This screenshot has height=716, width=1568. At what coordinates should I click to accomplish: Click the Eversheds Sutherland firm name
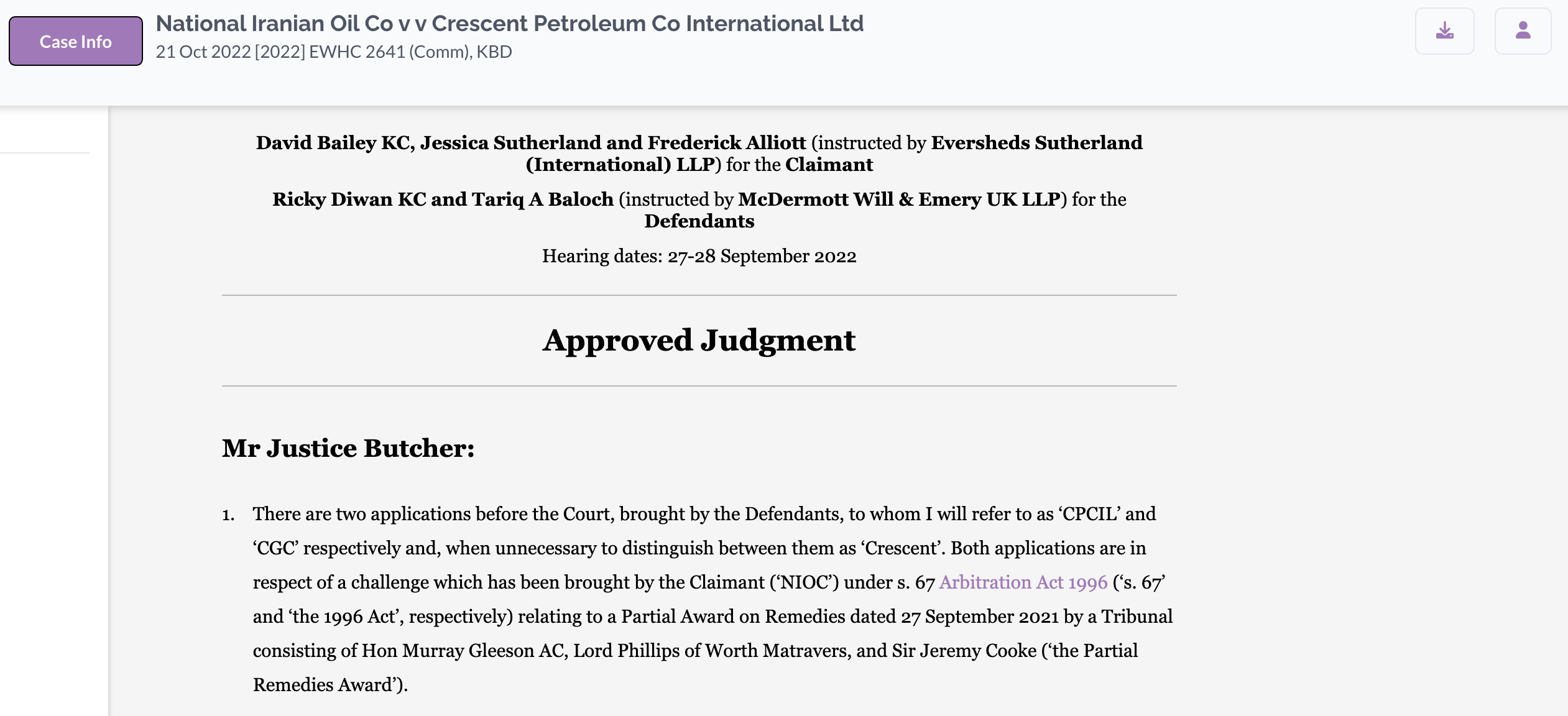(1036, 143)
